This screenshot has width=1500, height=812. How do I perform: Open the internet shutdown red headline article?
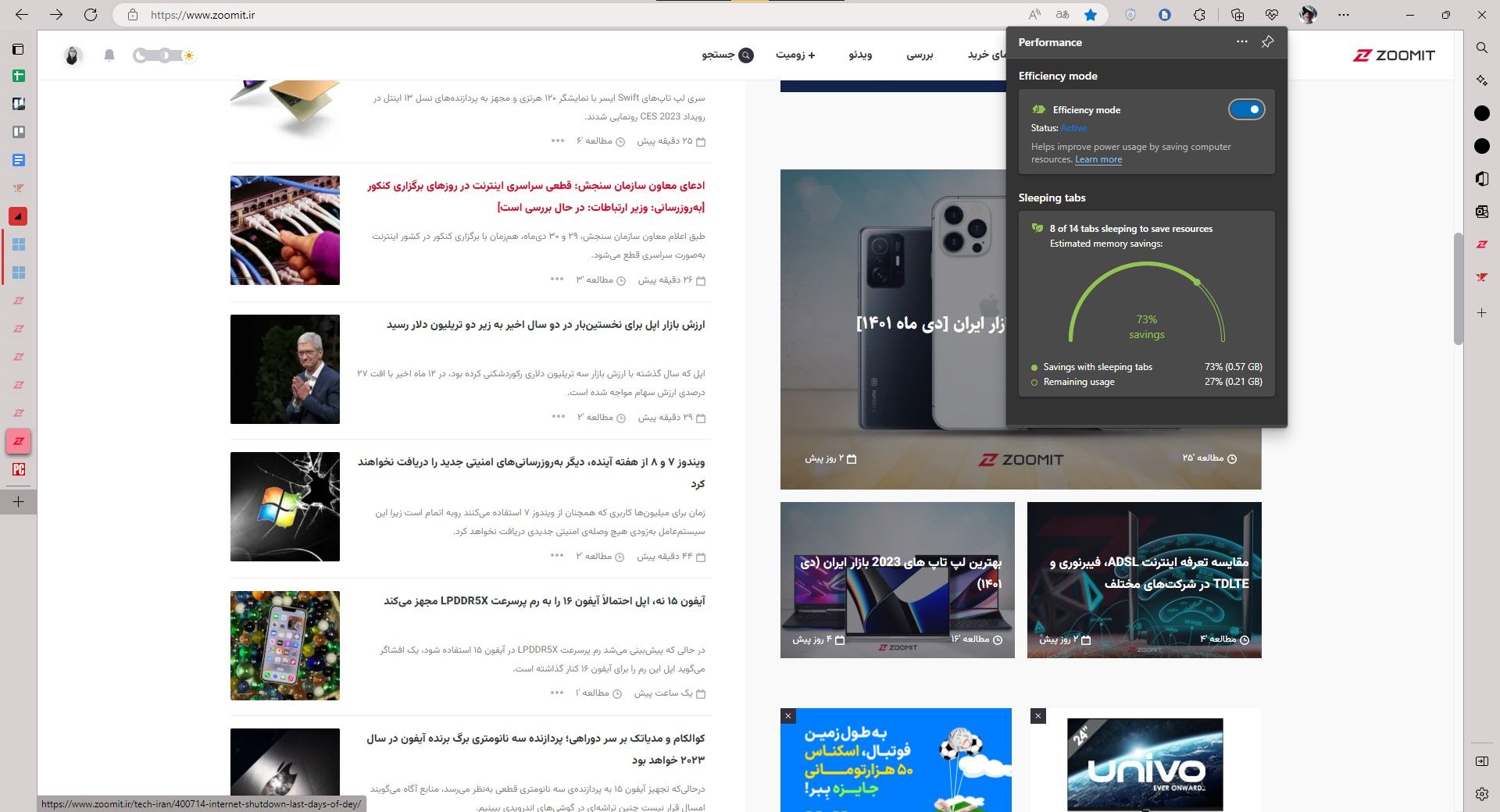point(536,196)
